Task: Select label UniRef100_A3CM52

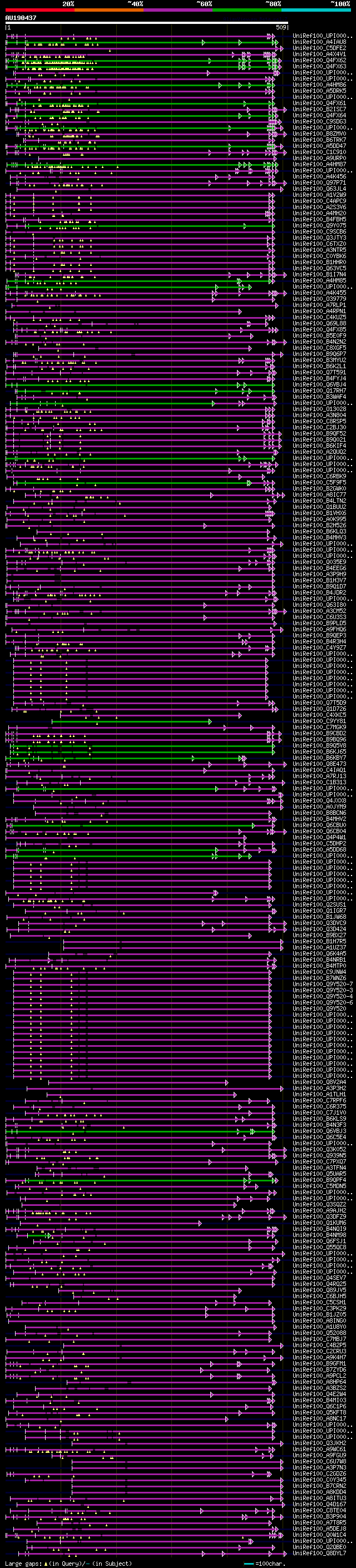Action: click(x=319, y=611)
